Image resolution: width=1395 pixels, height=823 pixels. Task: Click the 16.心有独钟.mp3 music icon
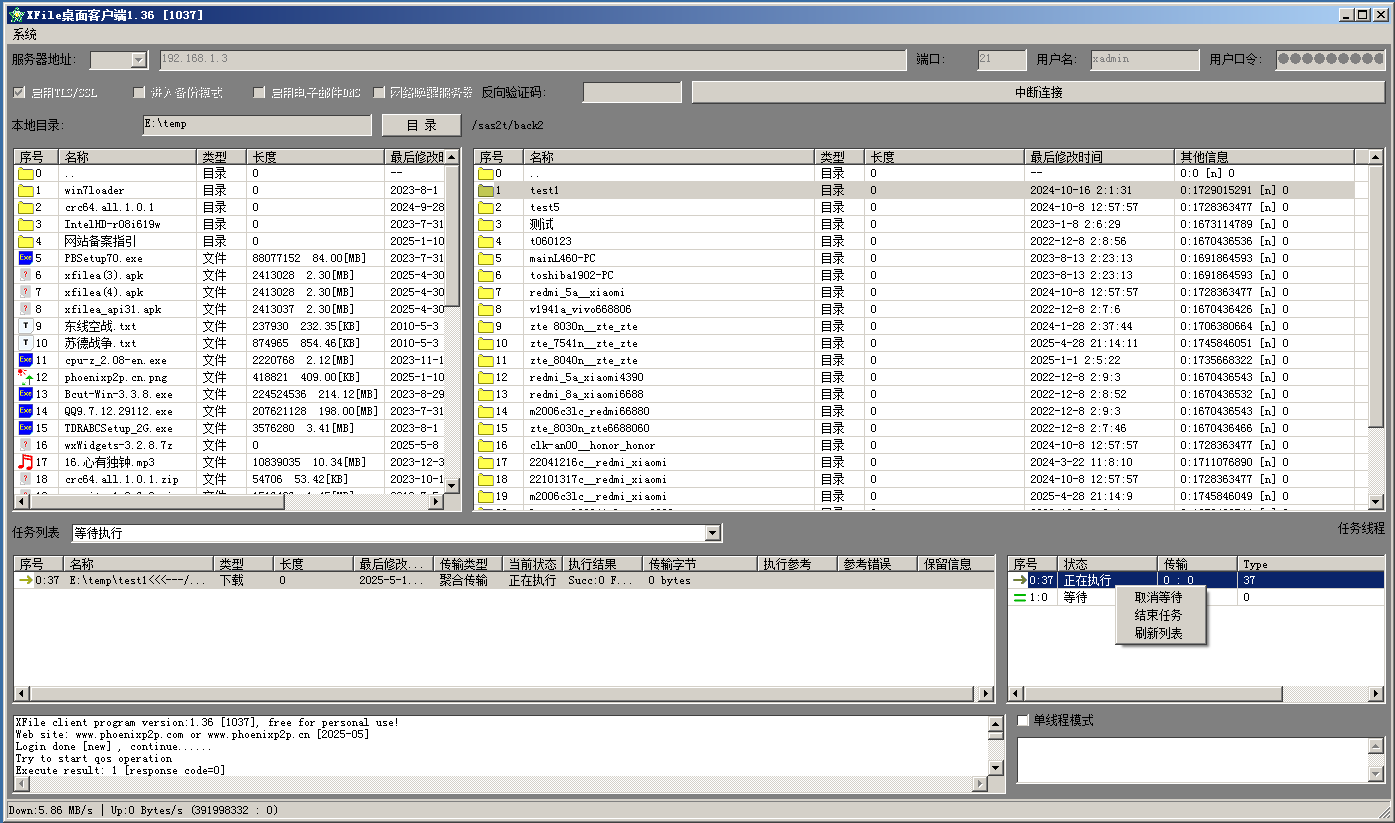tap(25, 462)
